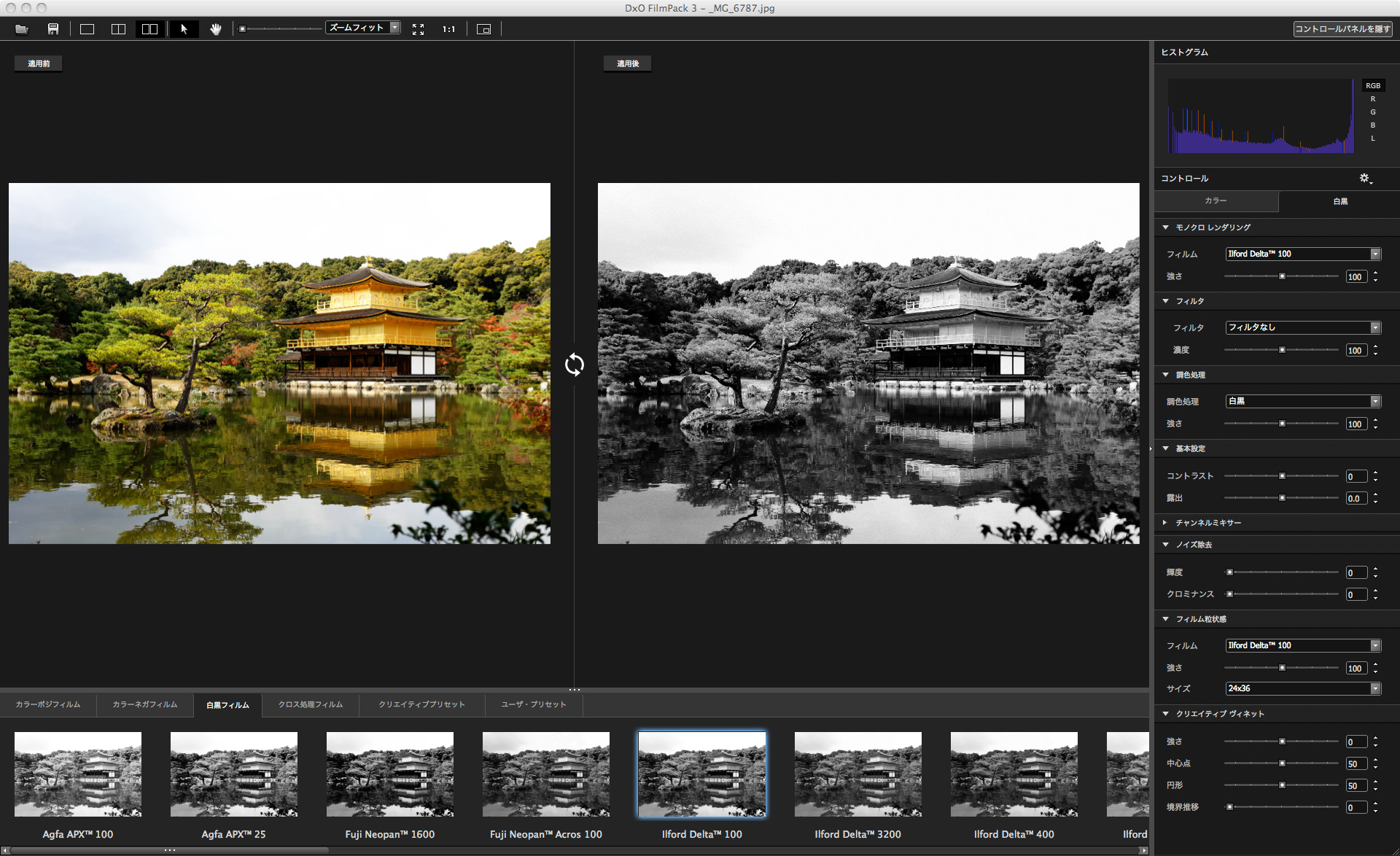Open the ズームフィット zoom dropdown

(363, 28)
